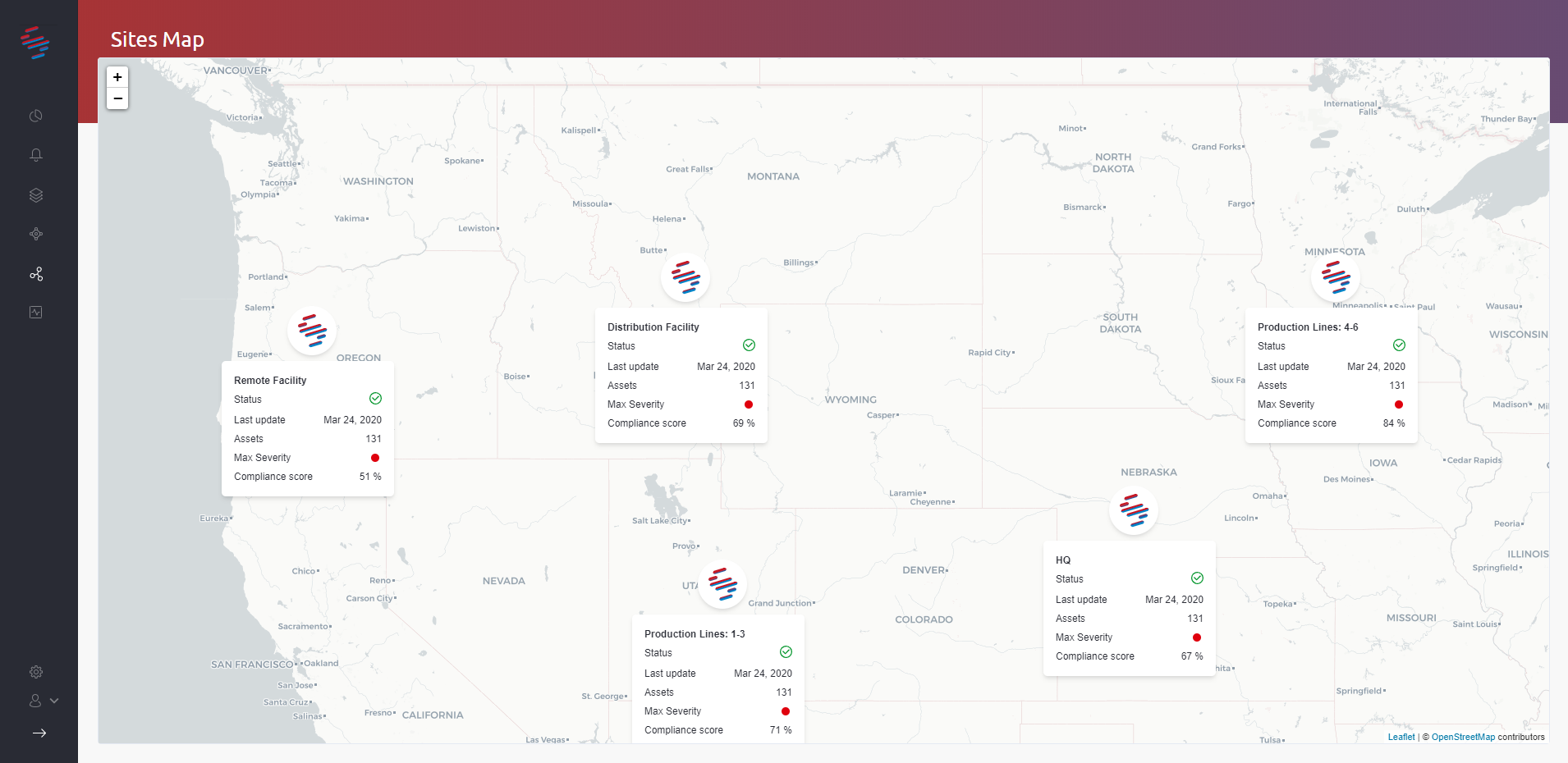Click Production Lines 4-6 status check icon
The height and width of the screenshot is (763, 1568).
(x=1399, y=345)
